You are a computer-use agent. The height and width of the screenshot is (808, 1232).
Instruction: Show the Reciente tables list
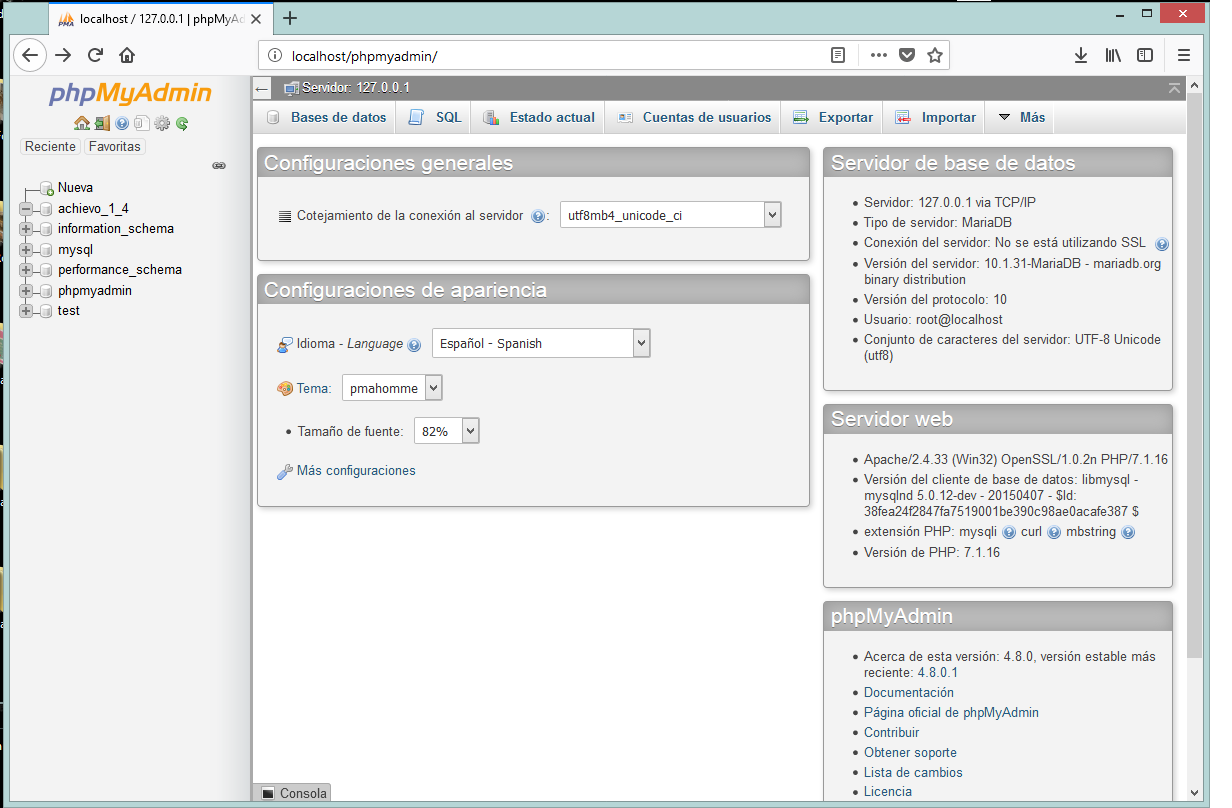click(x=50, y=147)
